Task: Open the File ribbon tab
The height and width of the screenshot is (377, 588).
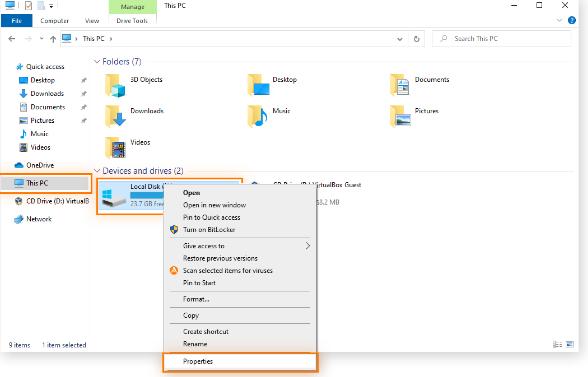Action: pyautogui.click(x=16, y=21)
